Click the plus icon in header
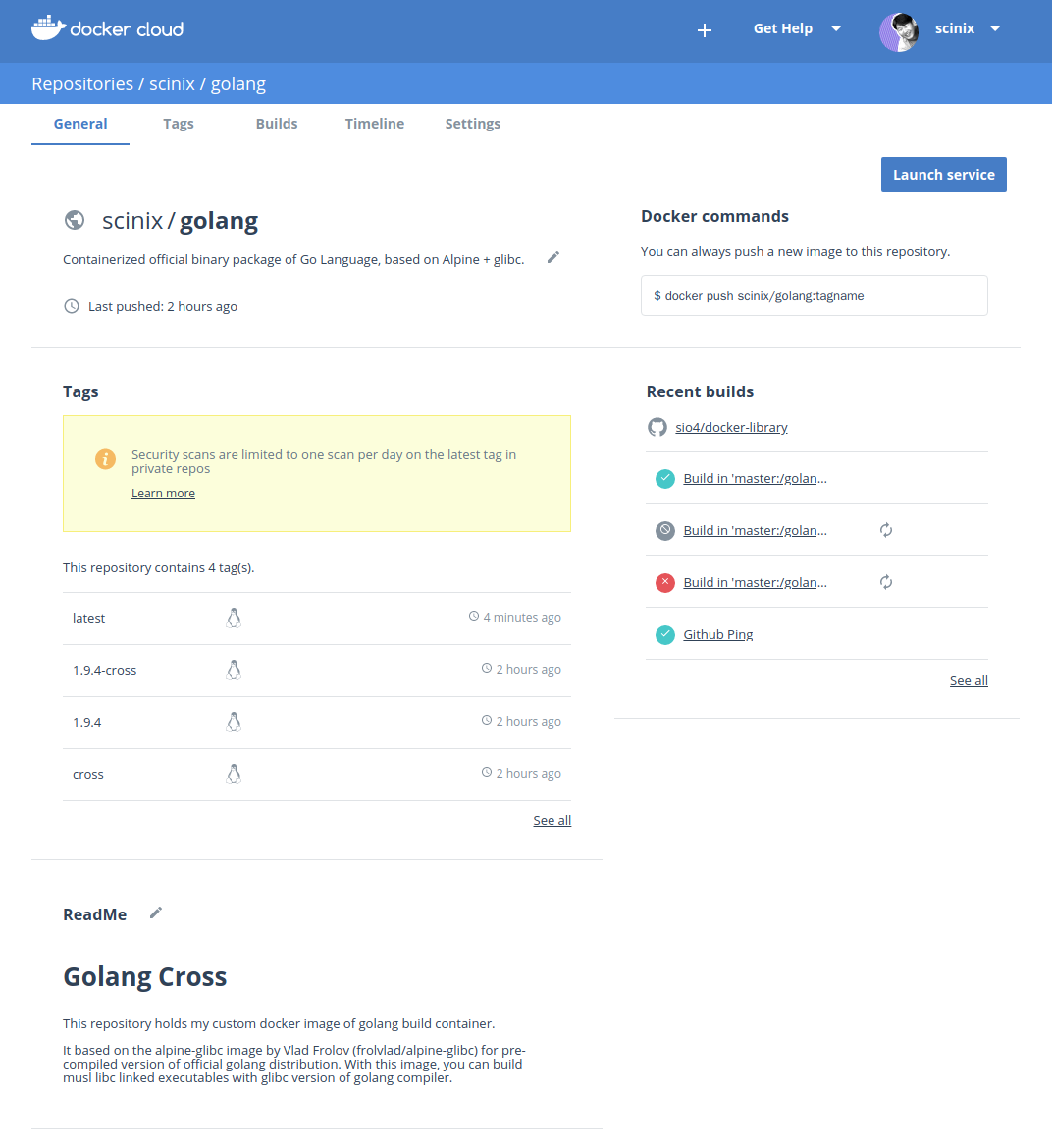The image size is (1052, 1148). point(704,30)
